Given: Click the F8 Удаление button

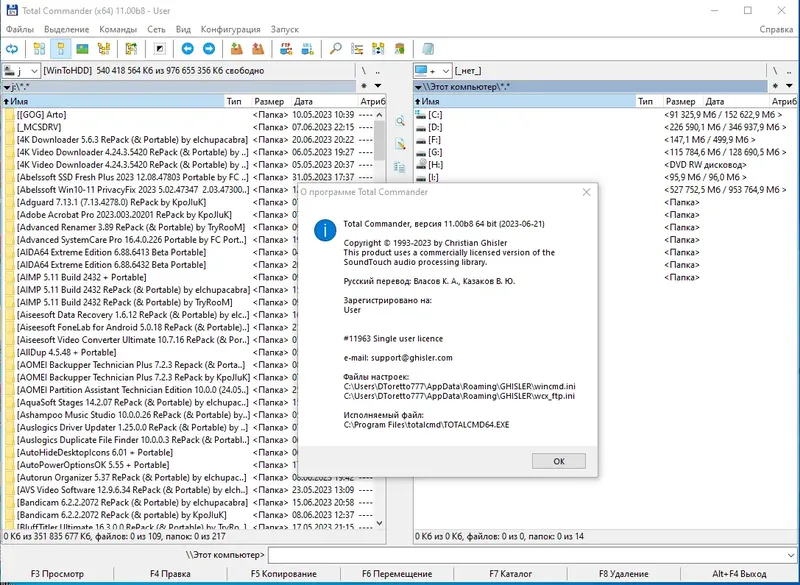Looking at the screenshot, I should click(x=623, y=574).
